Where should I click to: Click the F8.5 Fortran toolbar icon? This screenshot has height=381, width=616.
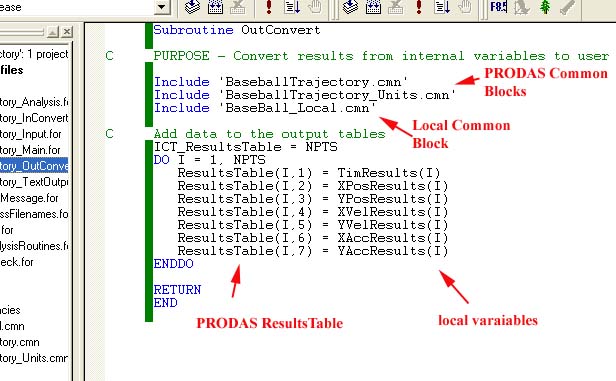(x=499, y=7)
